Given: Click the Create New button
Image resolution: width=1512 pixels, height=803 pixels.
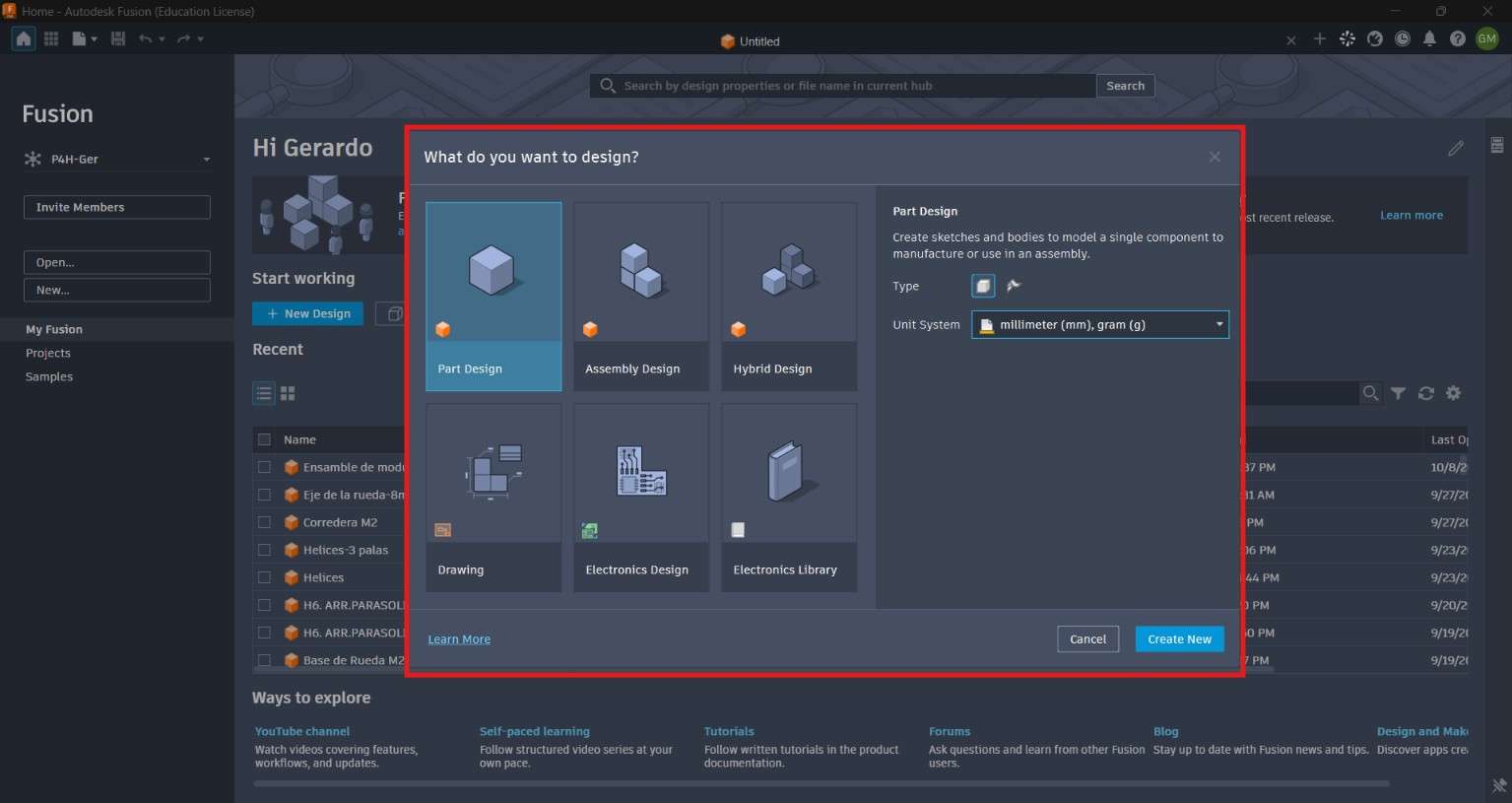Looking at the screenshot, I should coord(1180,638).
